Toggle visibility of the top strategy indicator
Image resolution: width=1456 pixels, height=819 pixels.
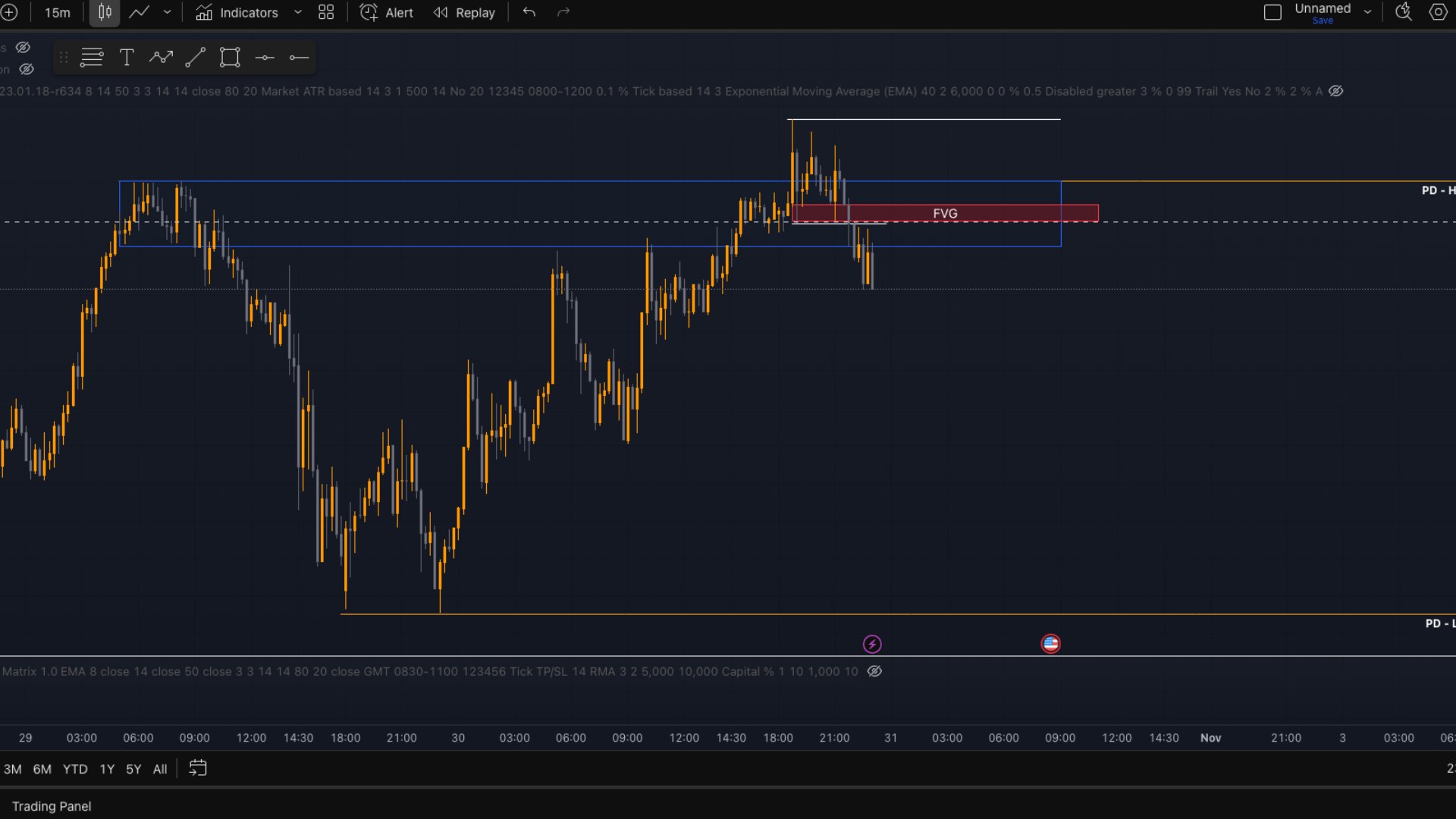[x=1336, y=91]
